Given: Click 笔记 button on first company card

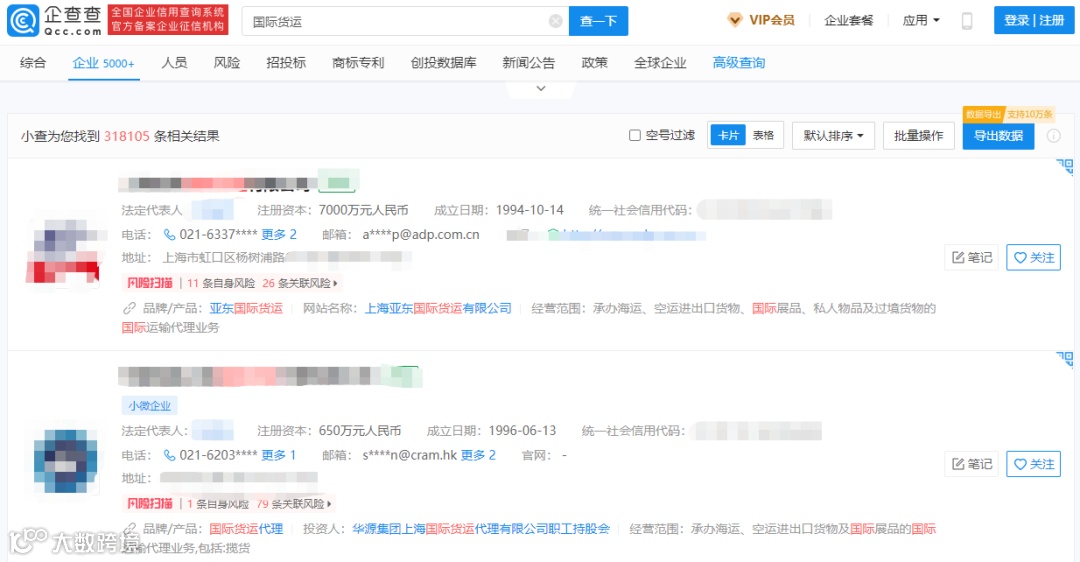Looking at the screenshot, I should click(x=972, y=258).
